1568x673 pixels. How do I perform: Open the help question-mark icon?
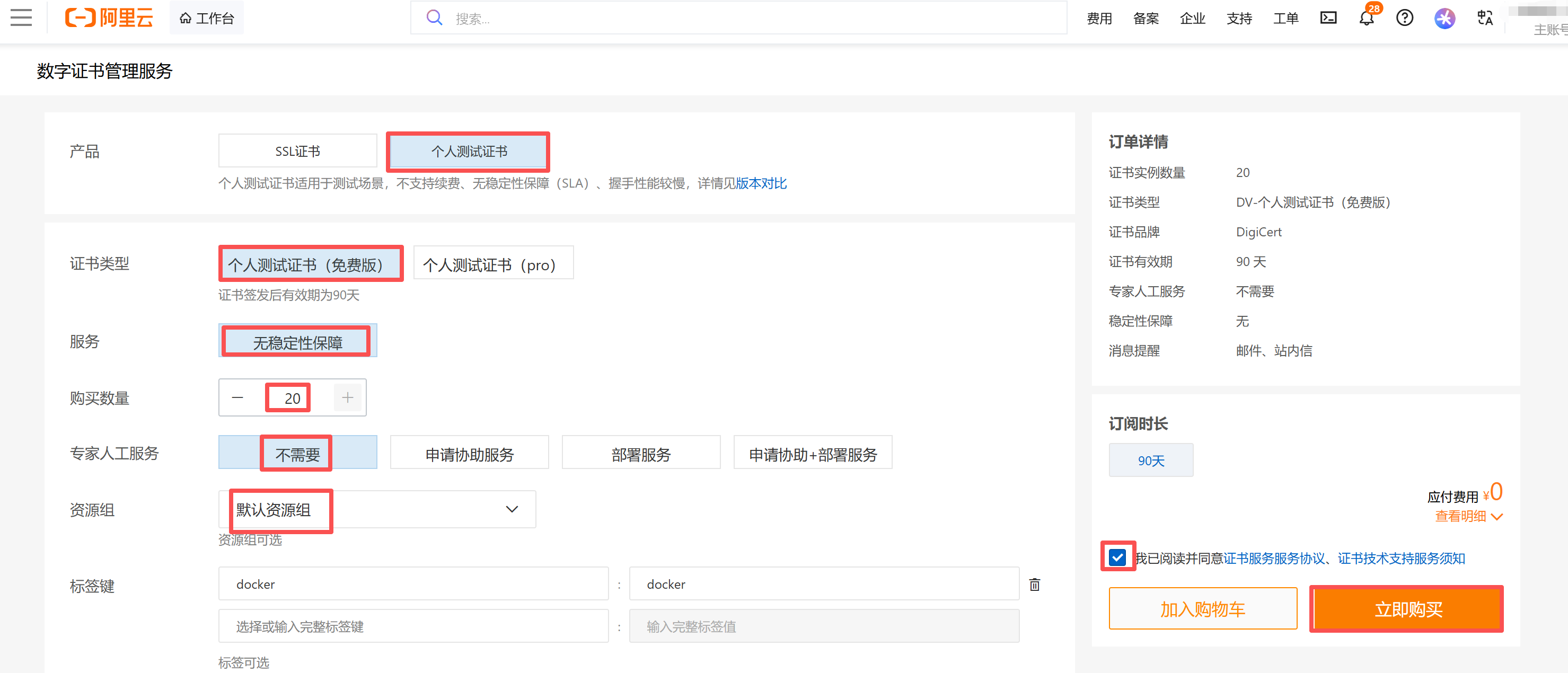point(1405,17)
